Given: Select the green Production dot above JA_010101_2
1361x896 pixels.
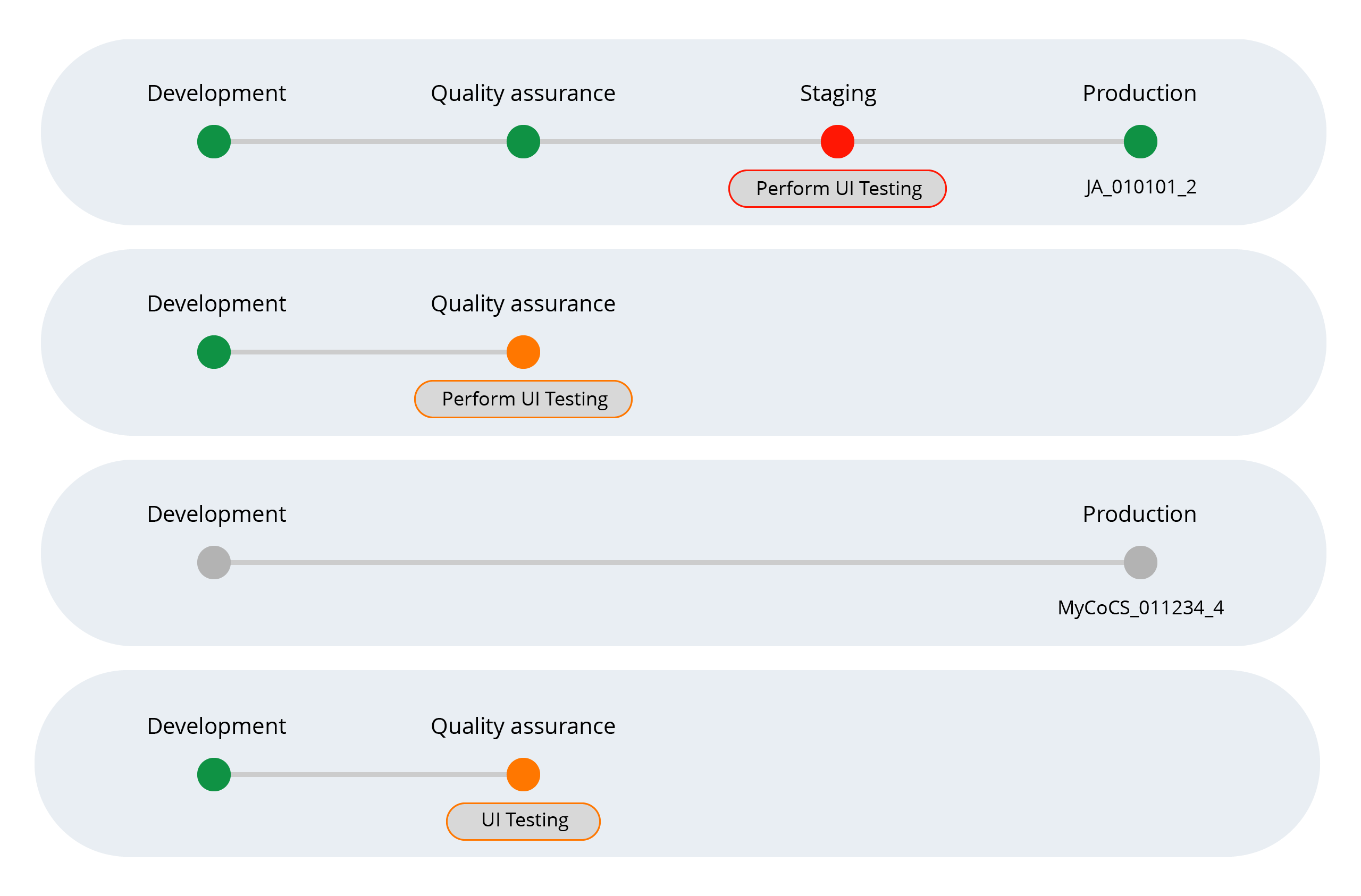Looking at the screenshot, I should click(1140, 142).
